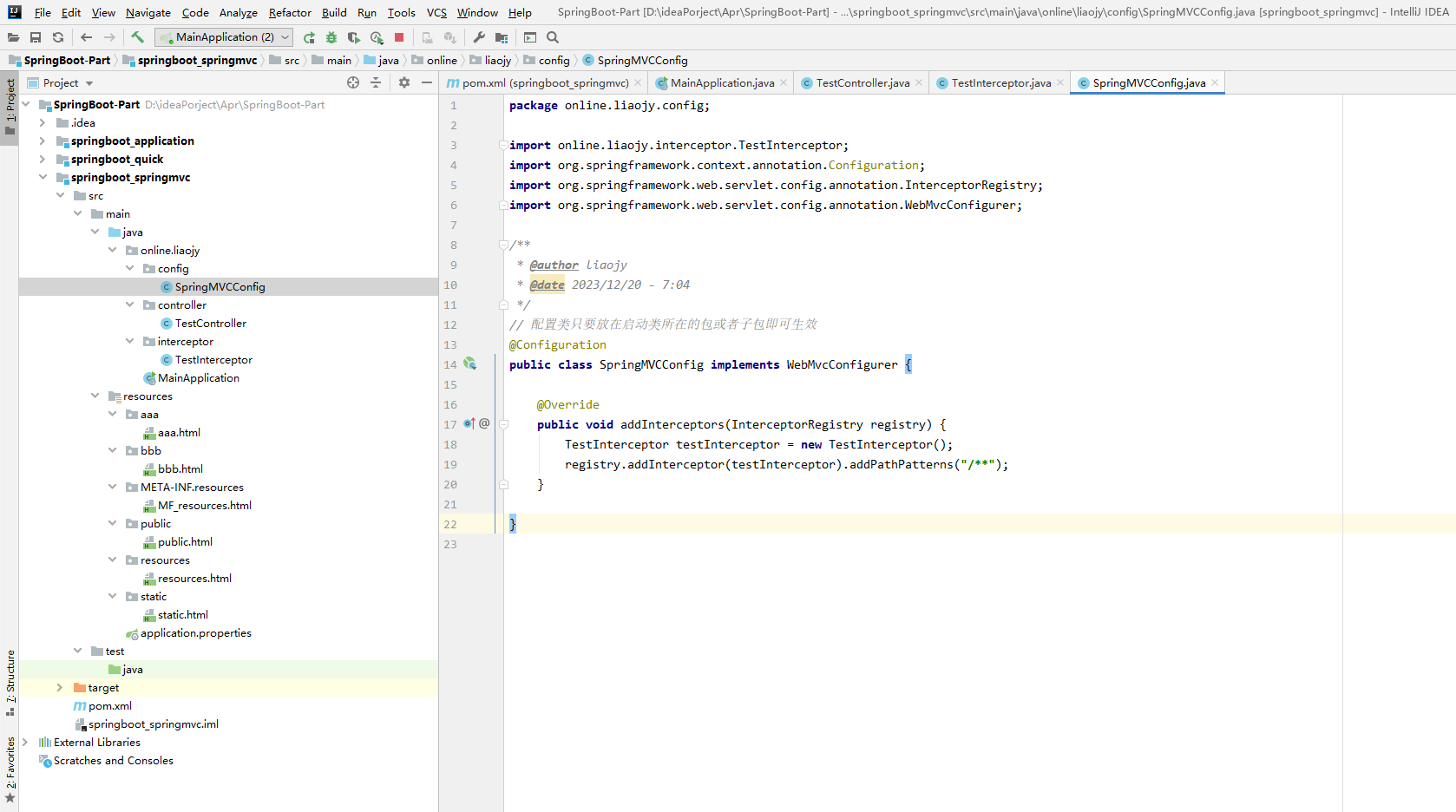The width and height of the screenshot is (1456, 812).
Task: Select MainApplication in the project tree
Action: [x=199, y=377]
